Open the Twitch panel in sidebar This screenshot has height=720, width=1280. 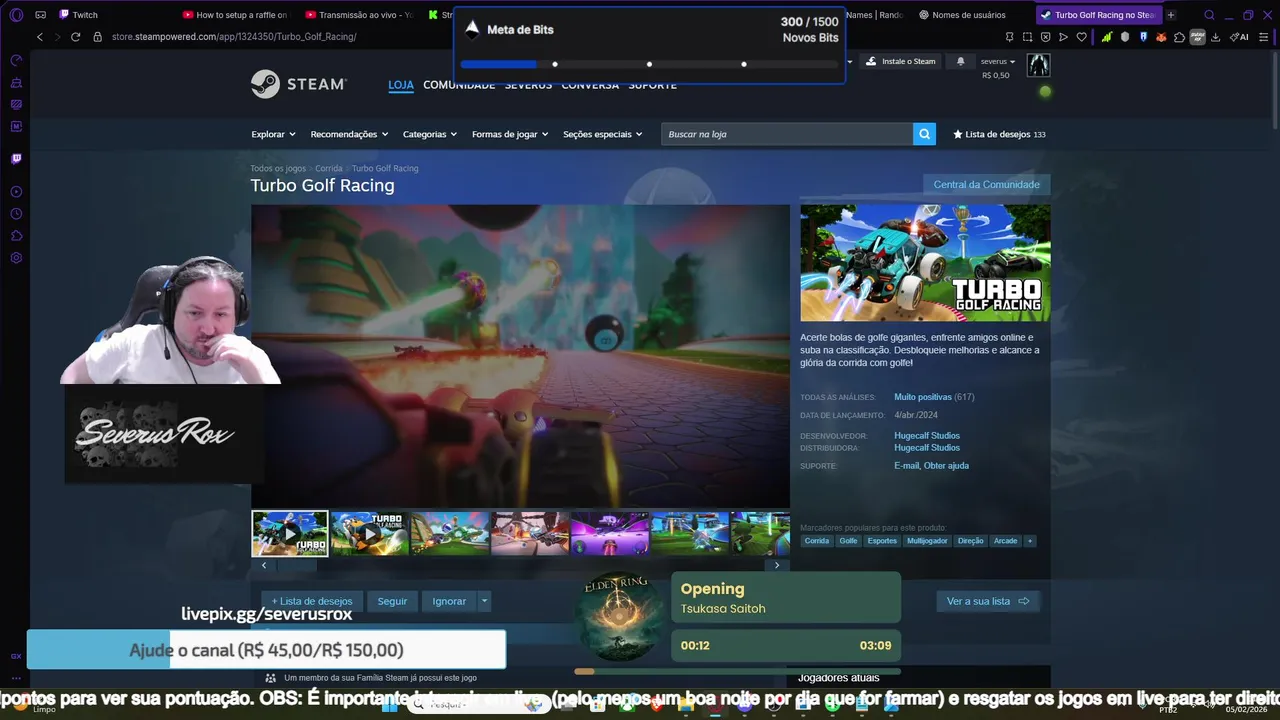[x=16, y=159]
